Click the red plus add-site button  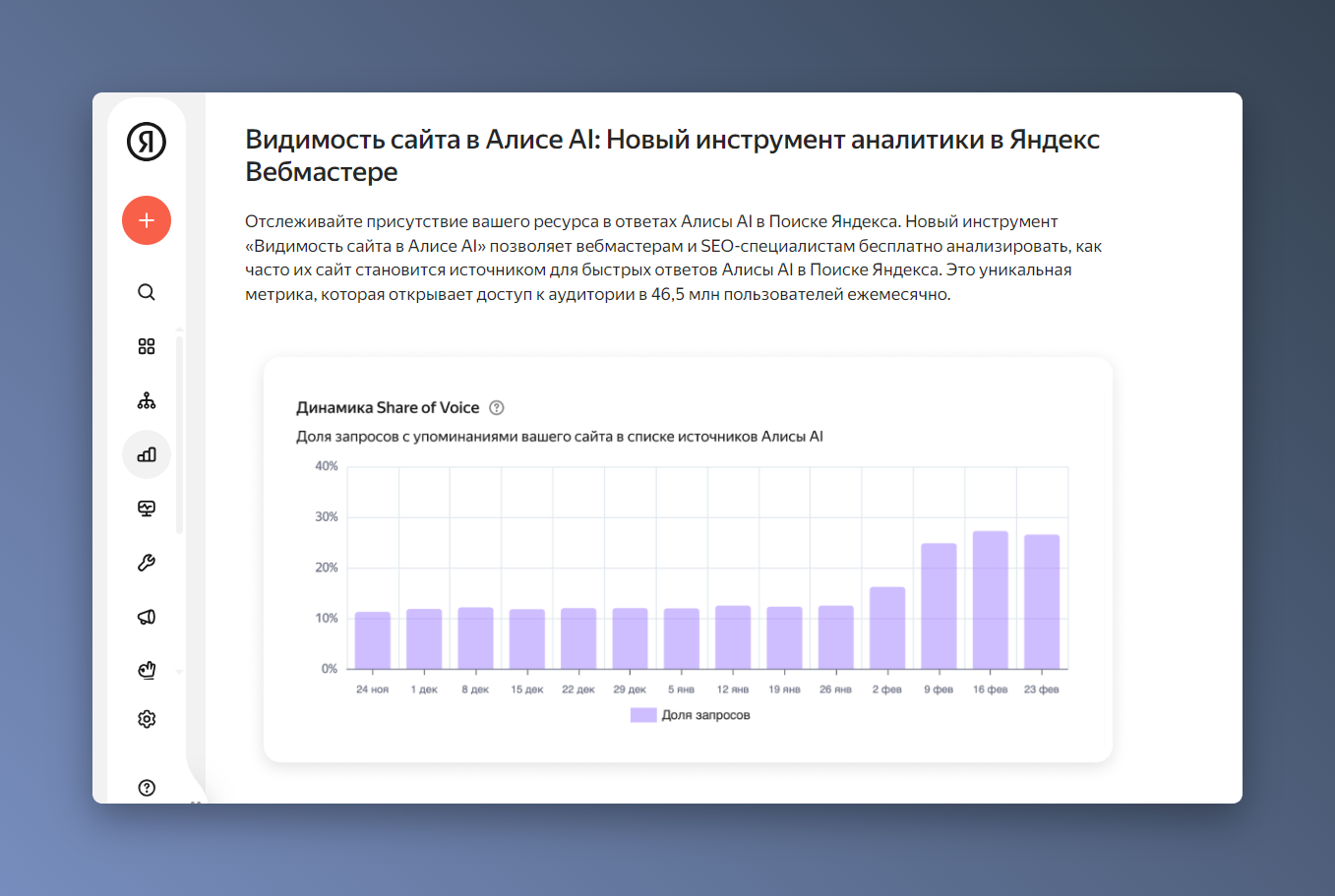click(147, 220)
